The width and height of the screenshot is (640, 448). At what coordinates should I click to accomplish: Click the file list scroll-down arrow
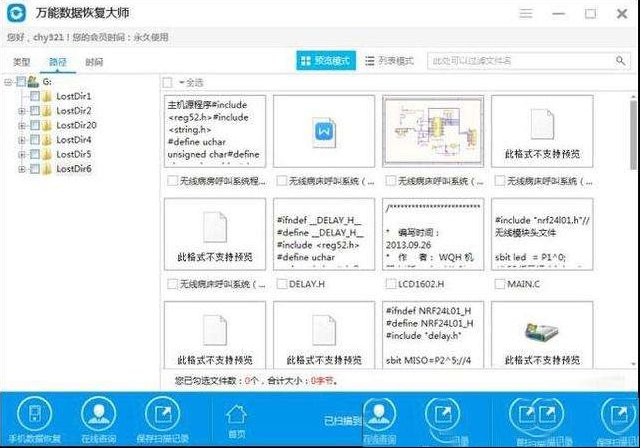633,364
